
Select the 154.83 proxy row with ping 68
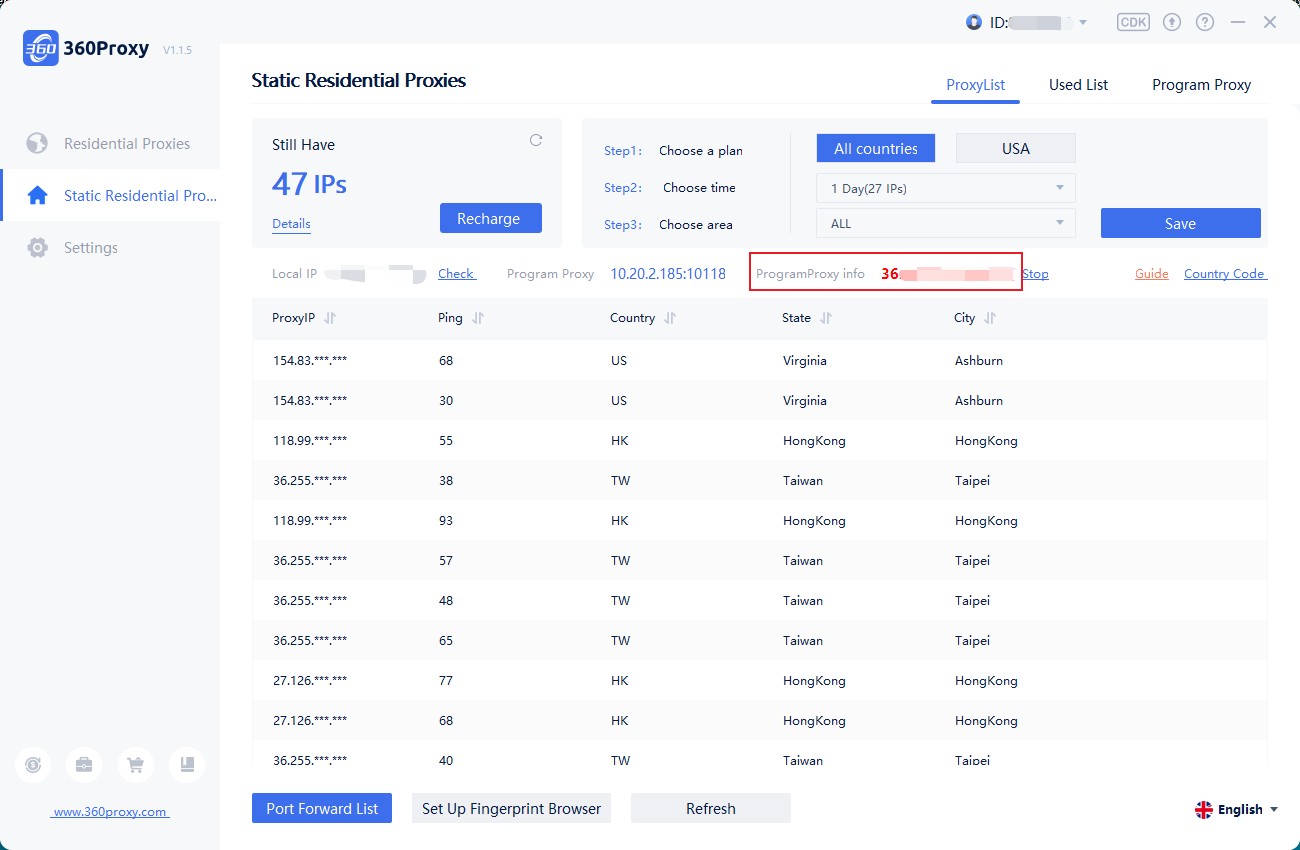point(760,360)
